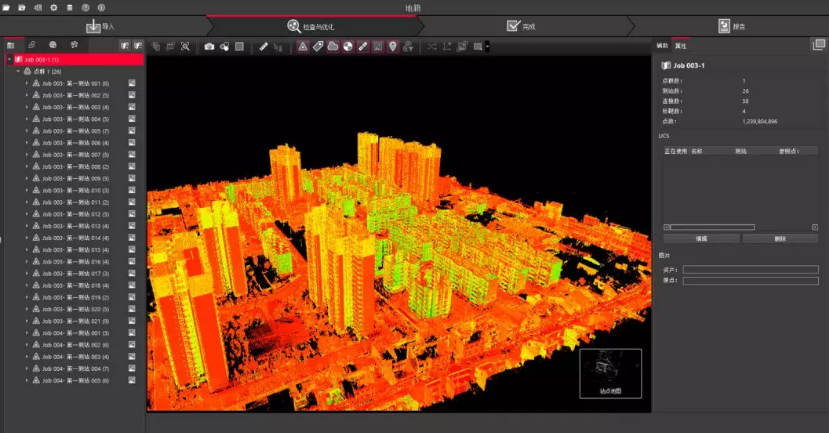Collapse the Job 003-1 root tree node
Image resolution: width=829 pixels, height=433 pixels.
[x=9, y=60]
